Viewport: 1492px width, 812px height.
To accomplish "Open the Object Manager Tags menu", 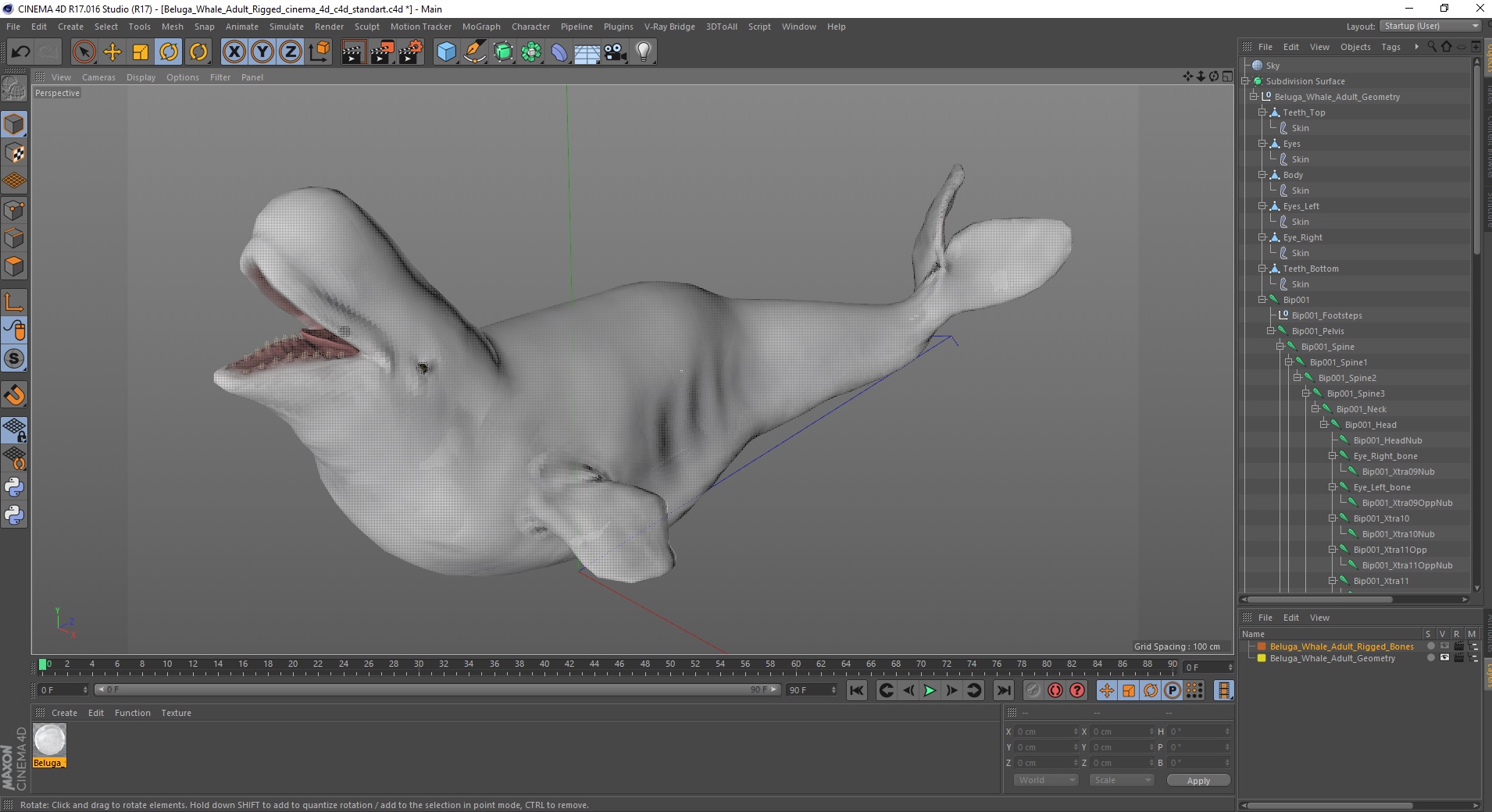I will click(1390, 47).
